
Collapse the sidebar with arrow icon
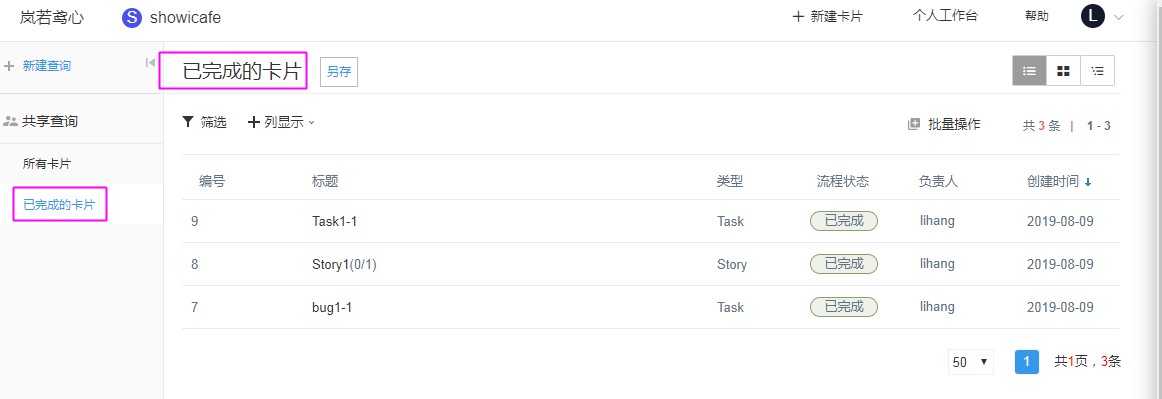pyautogui.click(x=150, y=63)
